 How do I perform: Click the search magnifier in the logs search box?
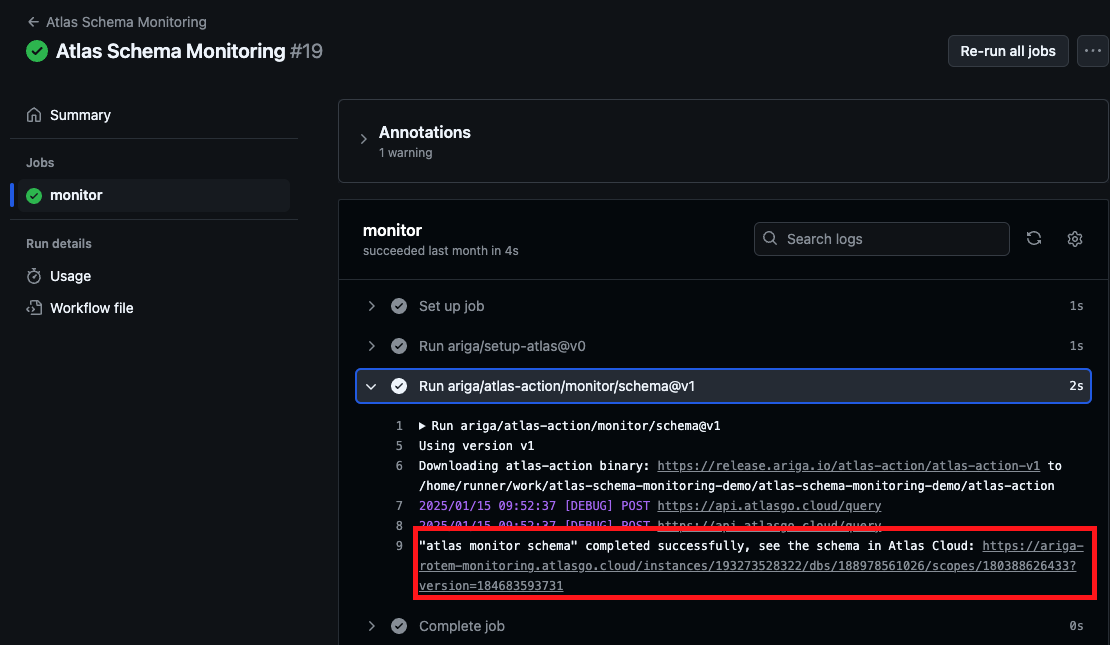tap(770, 239)
